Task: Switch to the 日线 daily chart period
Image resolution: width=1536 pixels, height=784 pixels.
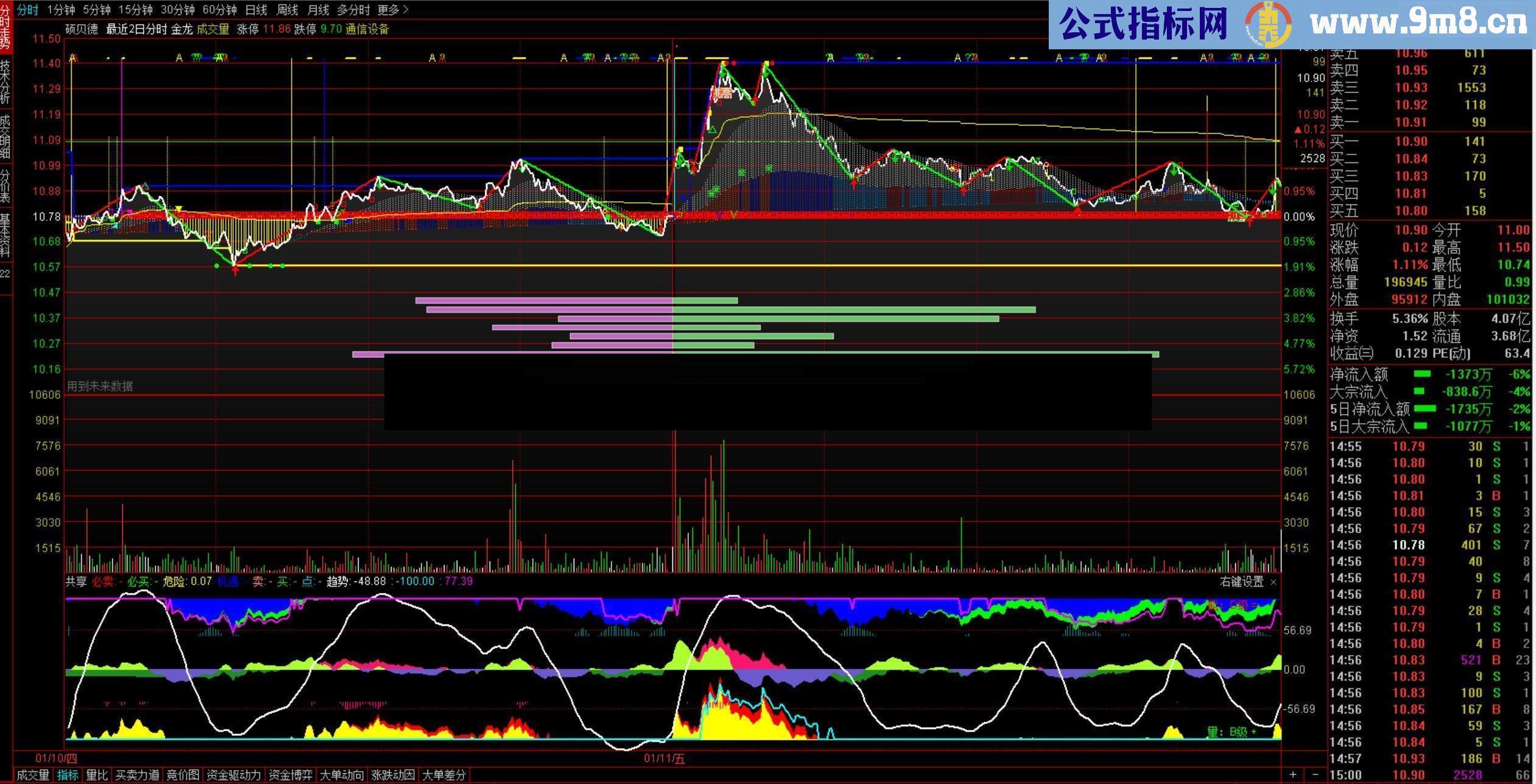Action: coord(256,10)
